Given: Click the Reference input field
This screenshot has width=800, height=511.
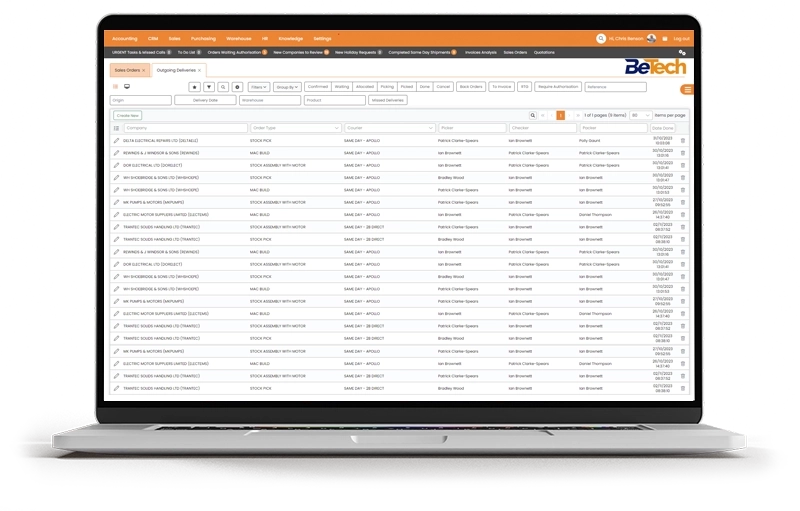Looking at the screenshot, I should click(616, 87).
